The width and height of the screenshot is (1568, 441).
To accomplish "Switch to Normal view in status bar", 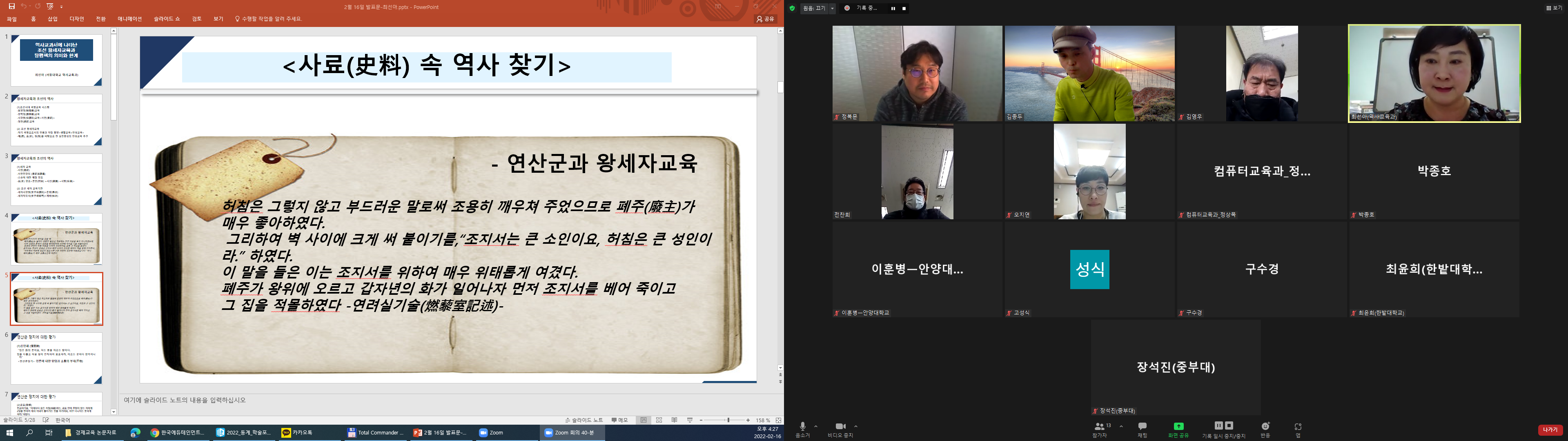I will coord(644,420).
